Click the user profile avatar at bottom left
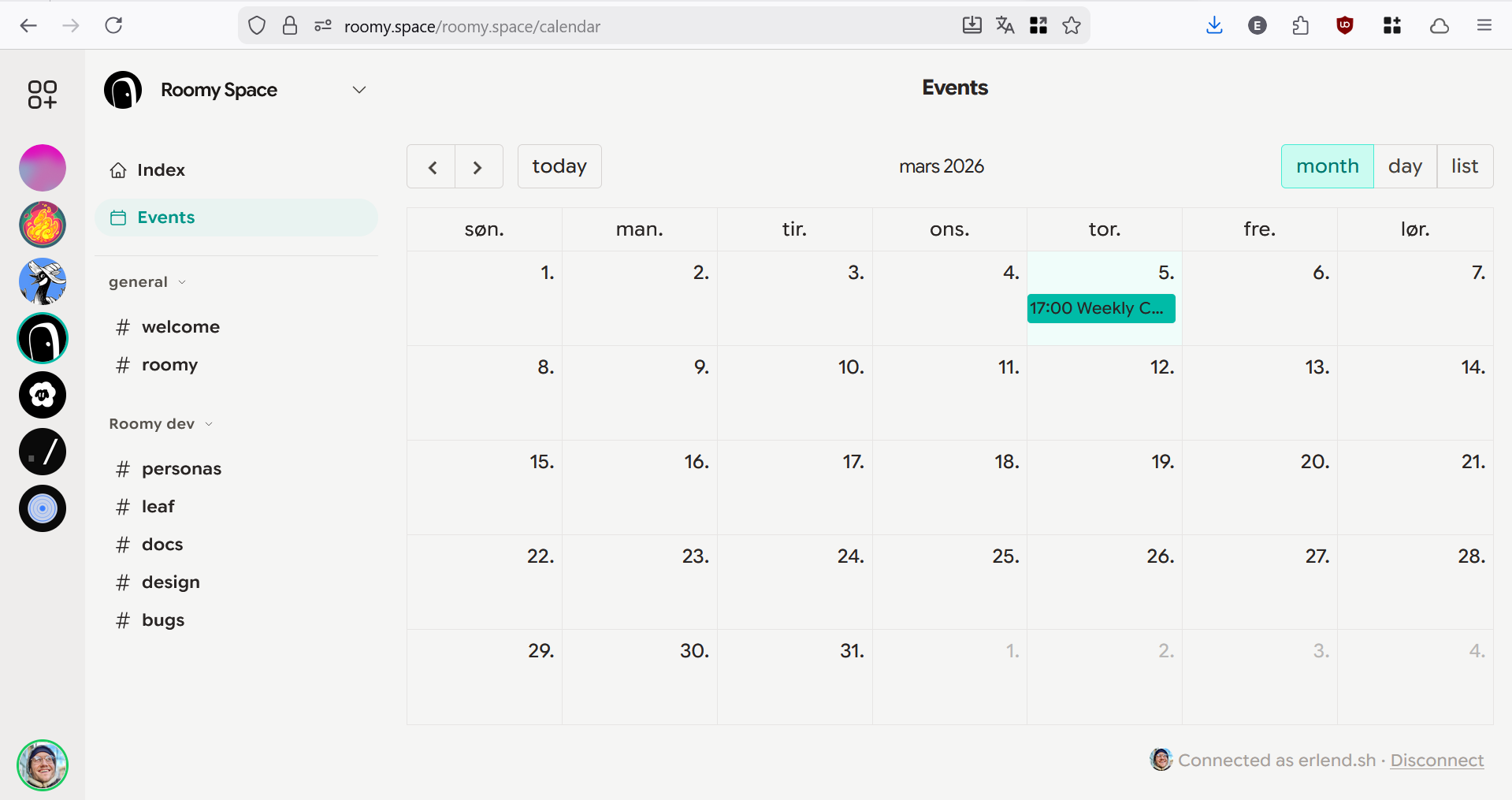Screen dimensions: 1512x800 43,765
